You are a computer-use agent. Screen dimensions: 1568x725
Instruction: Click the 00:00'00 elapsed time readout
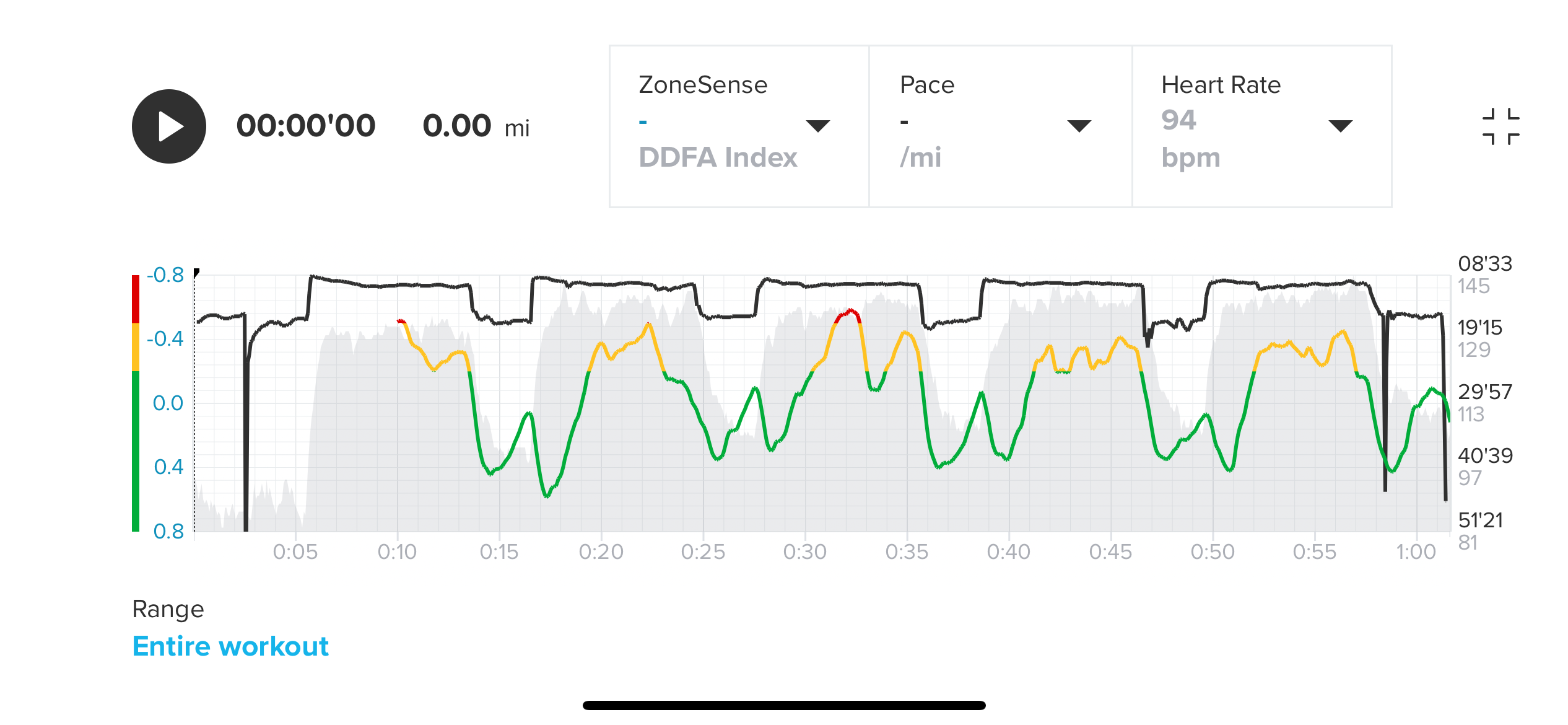click(306, 126)
